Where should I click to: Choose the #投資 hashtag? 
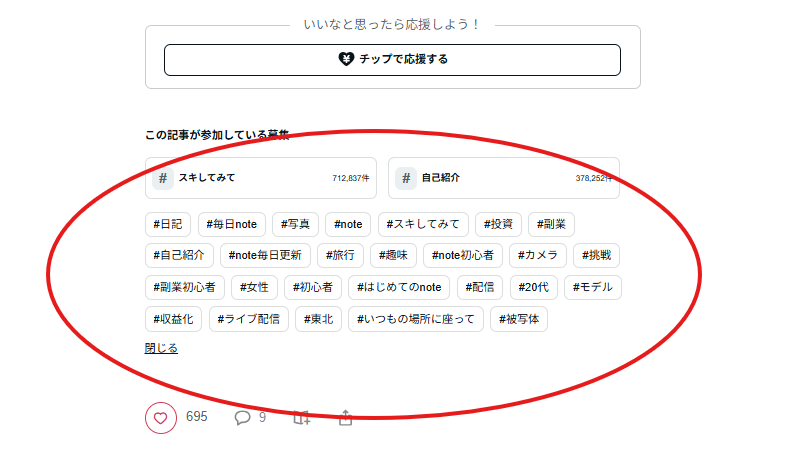pyautogui.click(x=498, y=224)
